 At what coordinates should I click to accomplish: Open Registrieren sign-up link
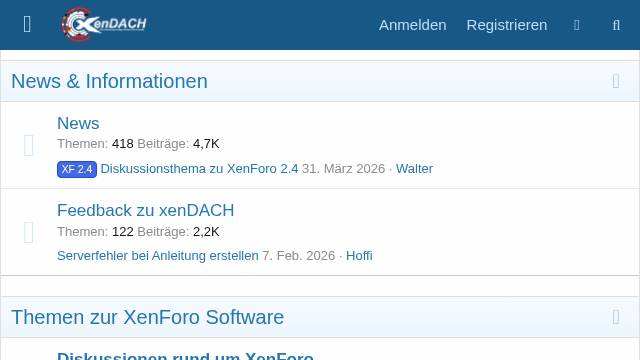(507, 25)
